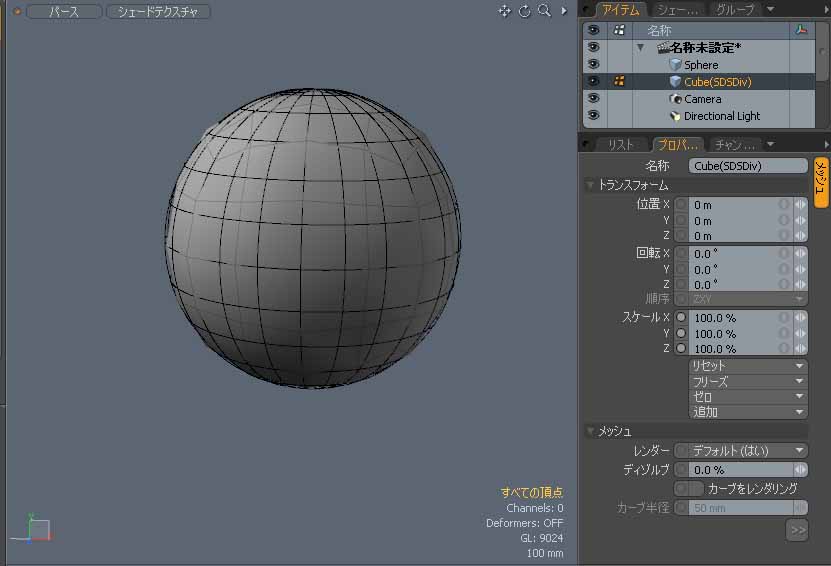Click the スケール Y stepper arrows

(x=800, y=333)
